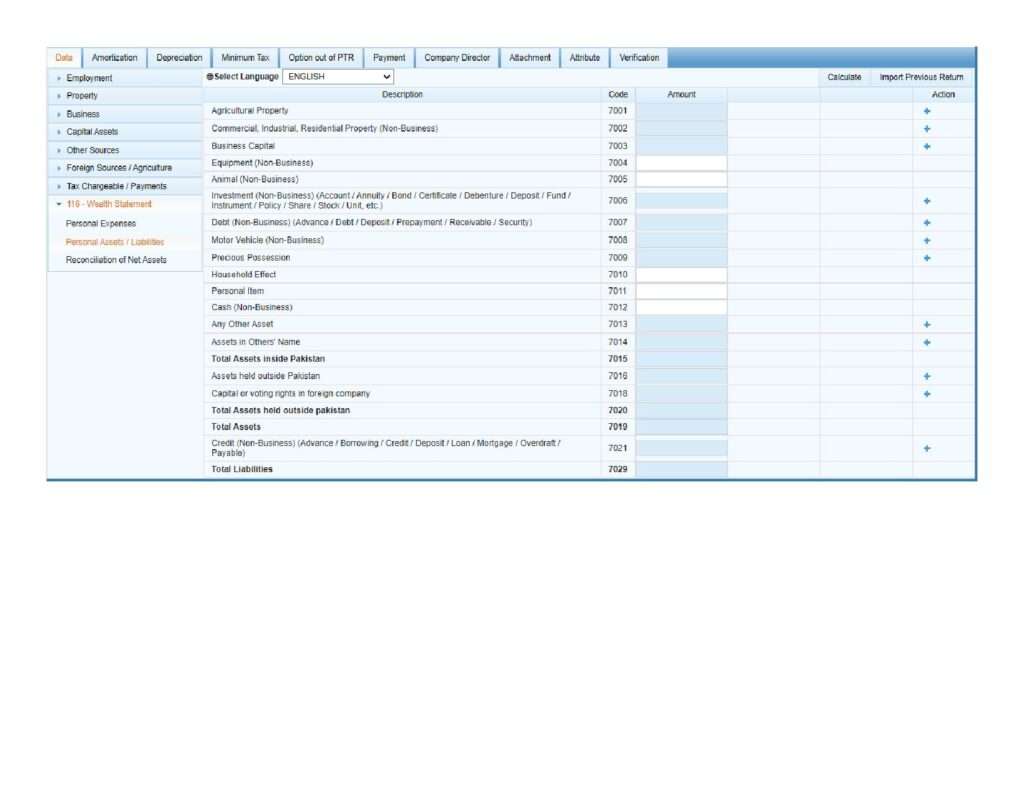Go to the Verification tab
This screenshot has width=1024, height=791.
[x=639, y=58]
